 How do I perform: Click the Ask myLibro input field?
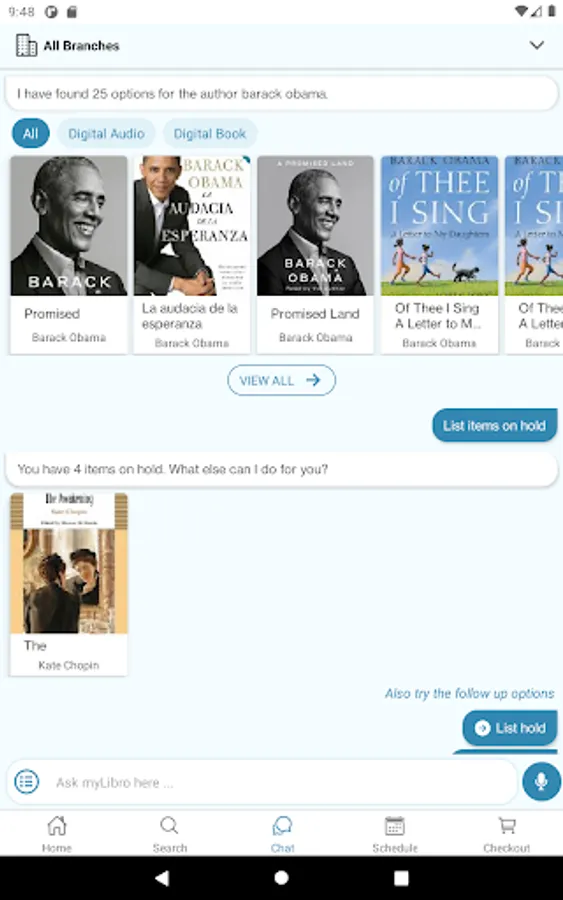pos(281,782)
